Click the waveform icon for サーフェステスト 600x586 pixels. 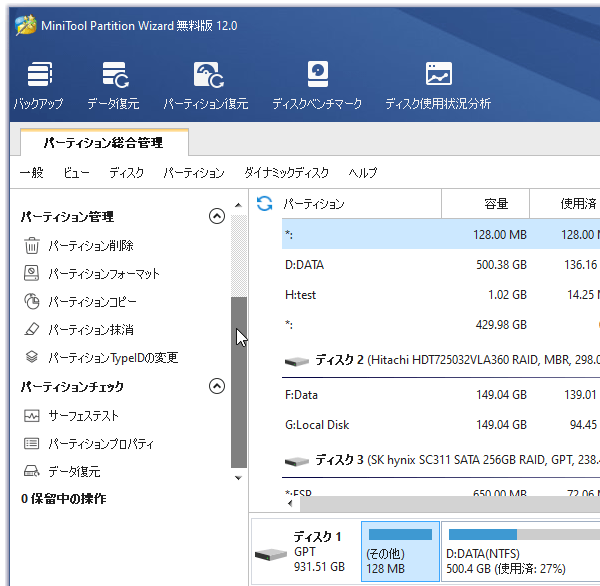pos(32,416)
